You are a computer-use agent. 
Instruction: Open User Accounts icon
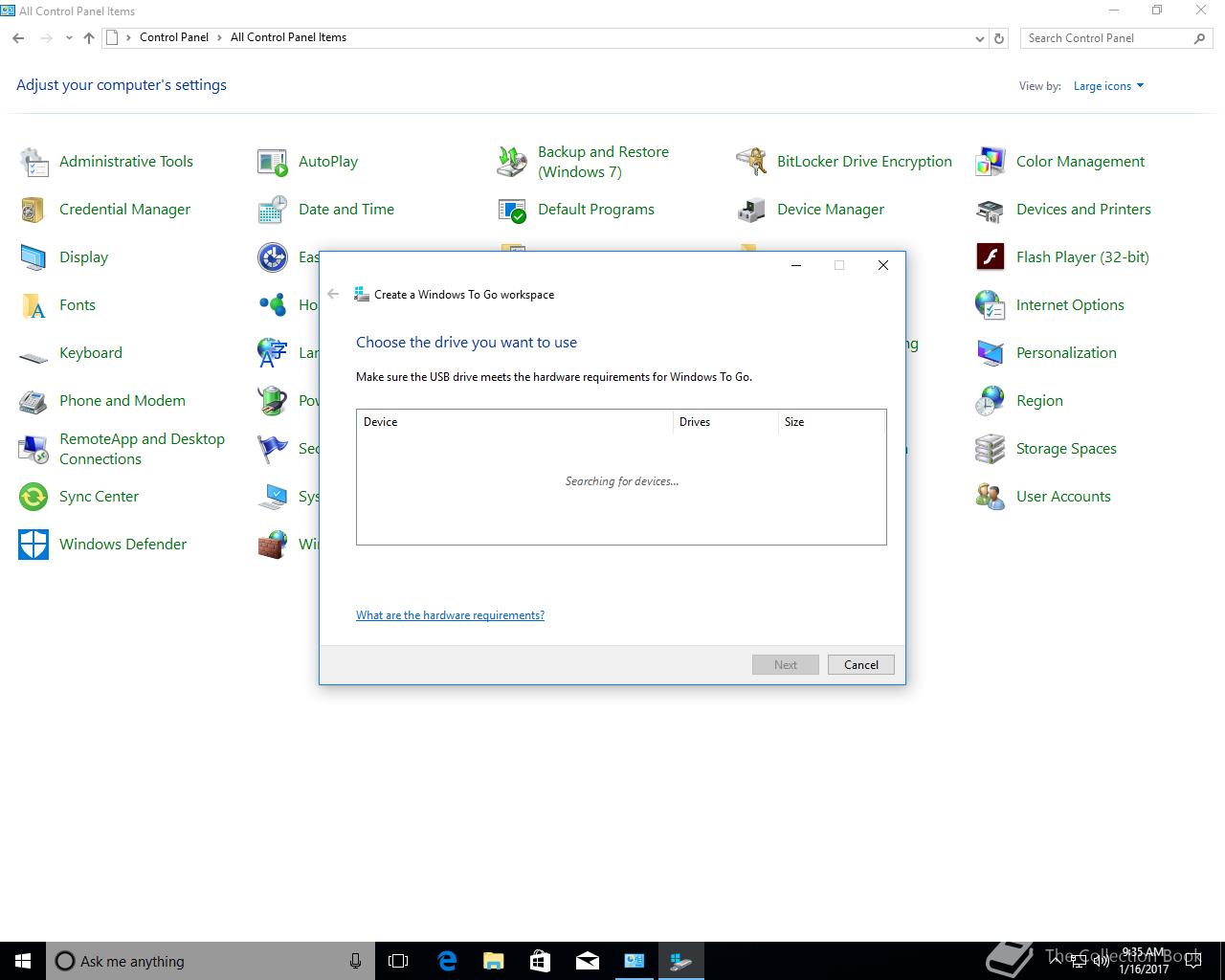pyautogui.click(x=991, y=497)
